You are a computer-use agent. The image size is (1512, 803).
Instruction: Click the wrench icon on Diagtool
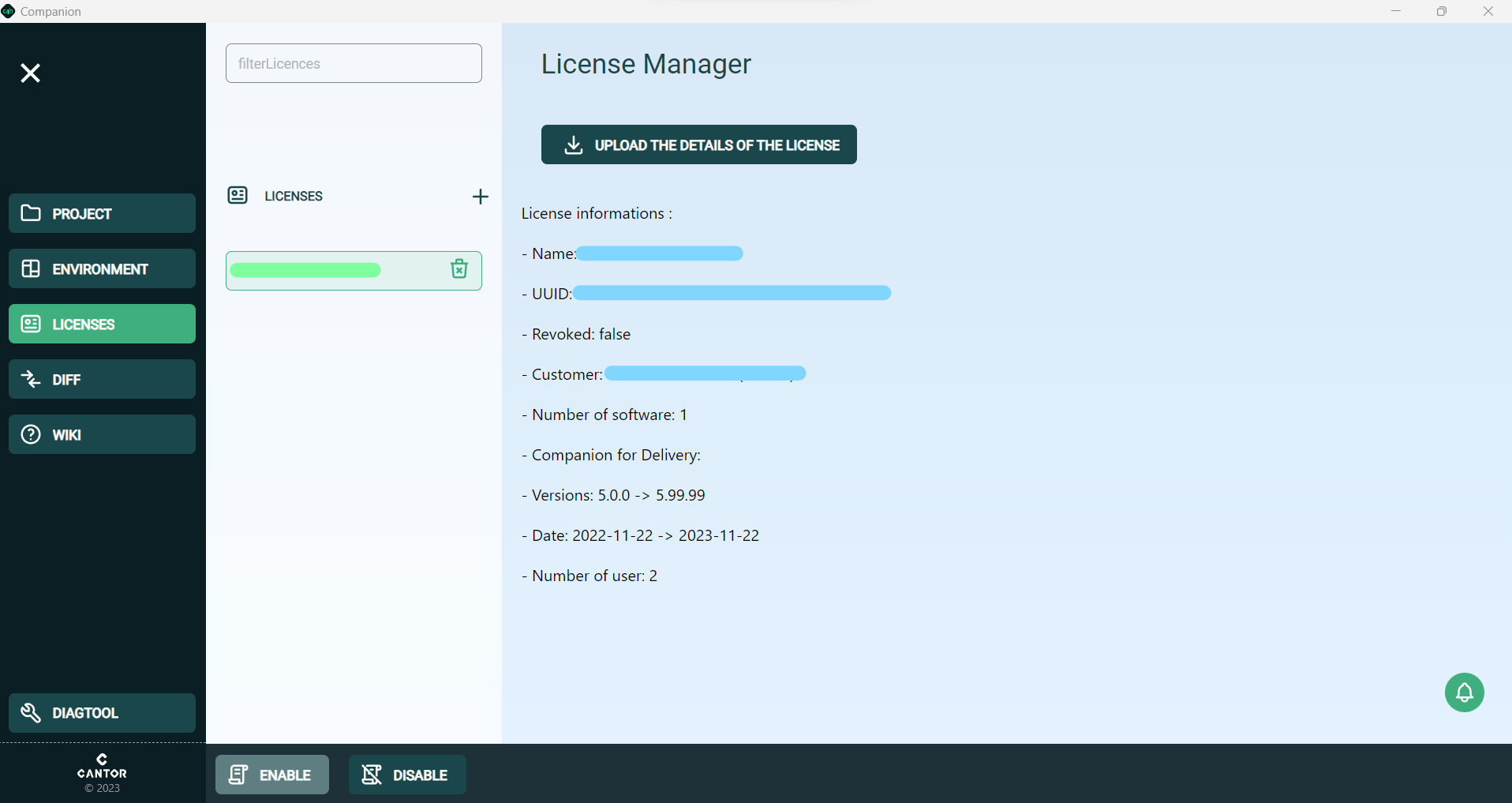[x=31, y=713]
